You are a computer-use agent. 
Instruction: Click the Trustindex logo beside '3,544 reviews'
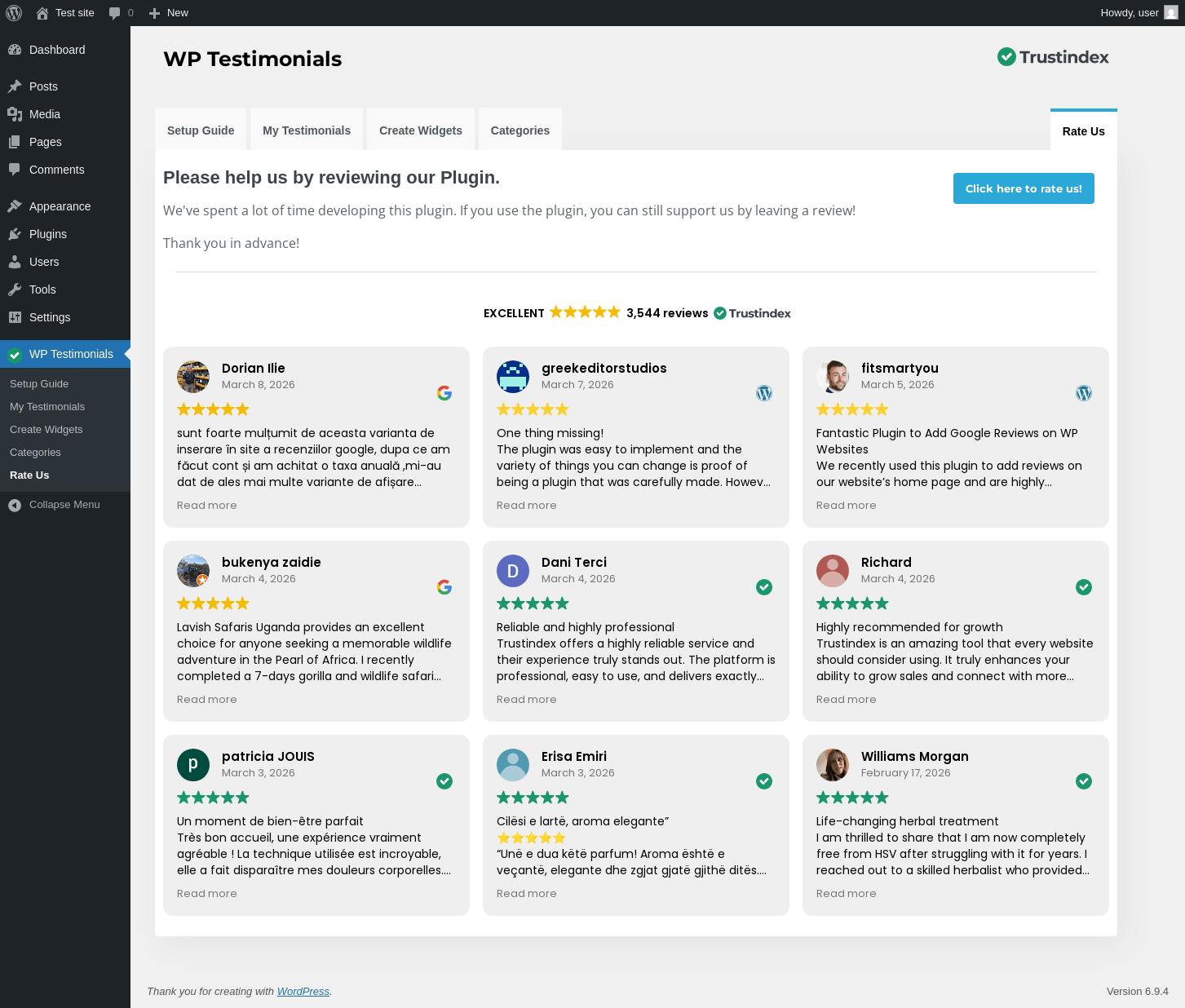click(752, 313)
